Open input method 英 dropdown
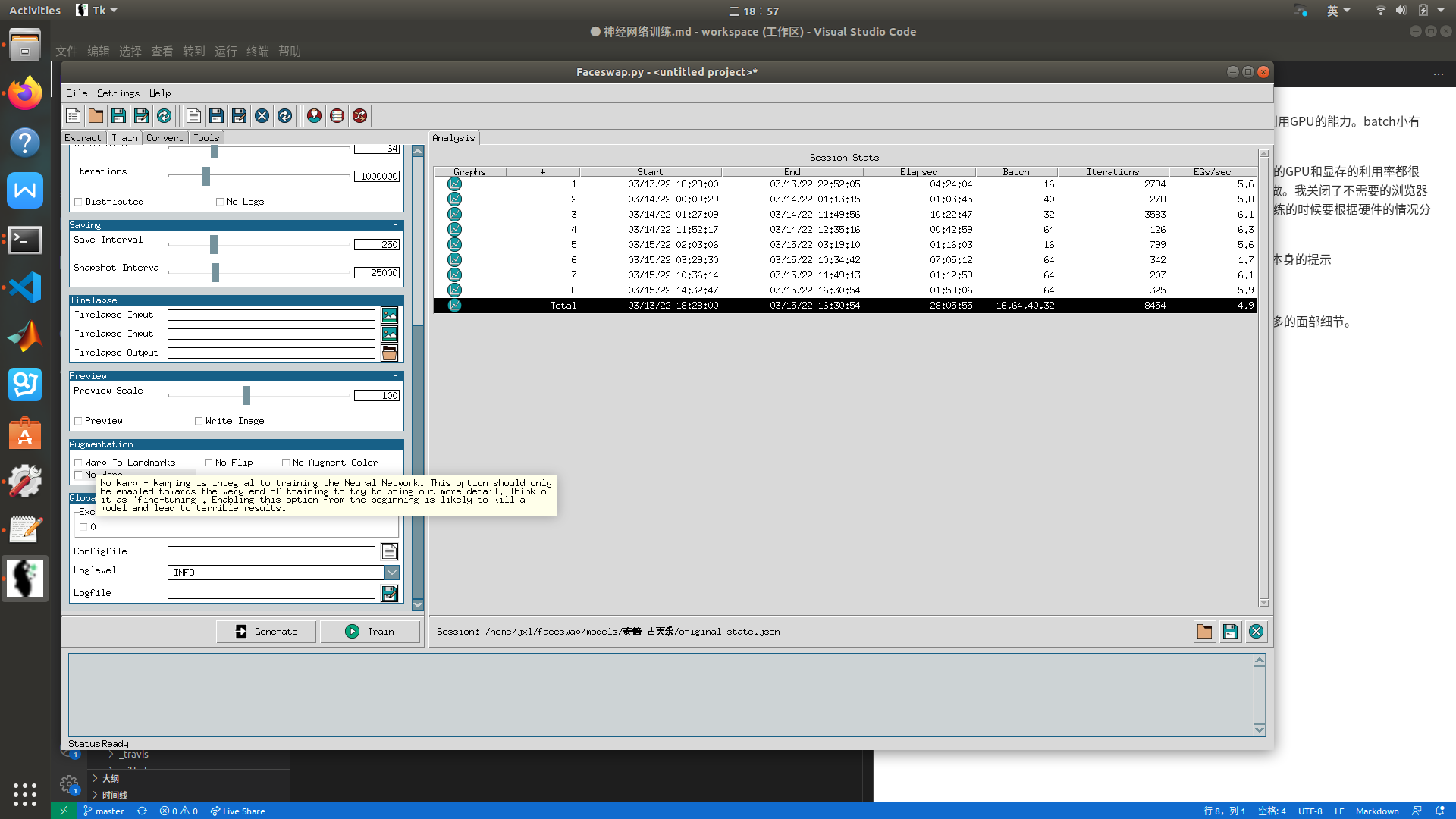 click(1338, 11)
